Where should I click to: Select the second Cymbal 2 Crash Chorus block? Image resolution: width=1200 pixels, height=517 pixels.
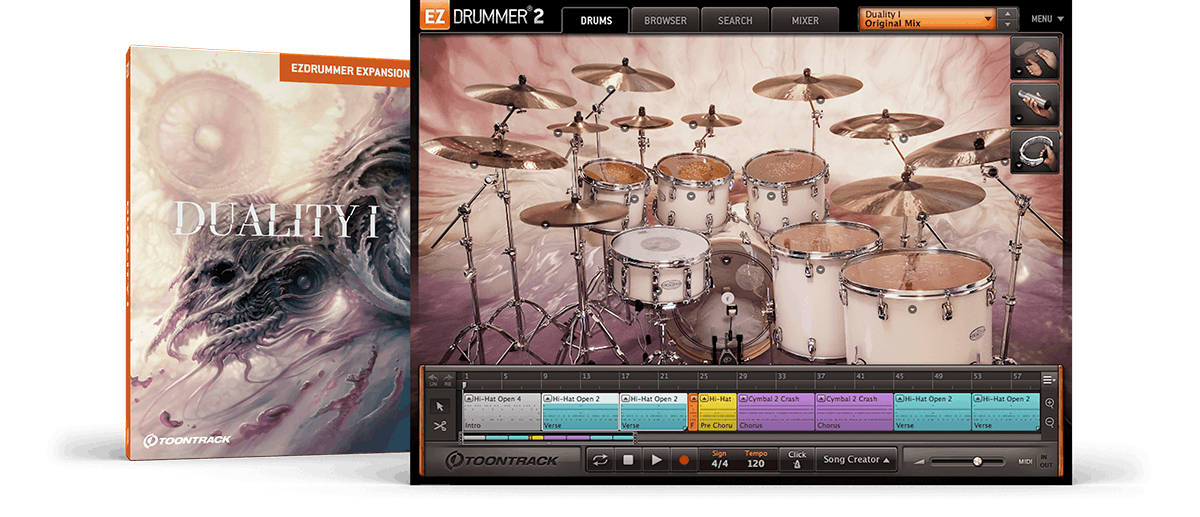coord(854,412)
